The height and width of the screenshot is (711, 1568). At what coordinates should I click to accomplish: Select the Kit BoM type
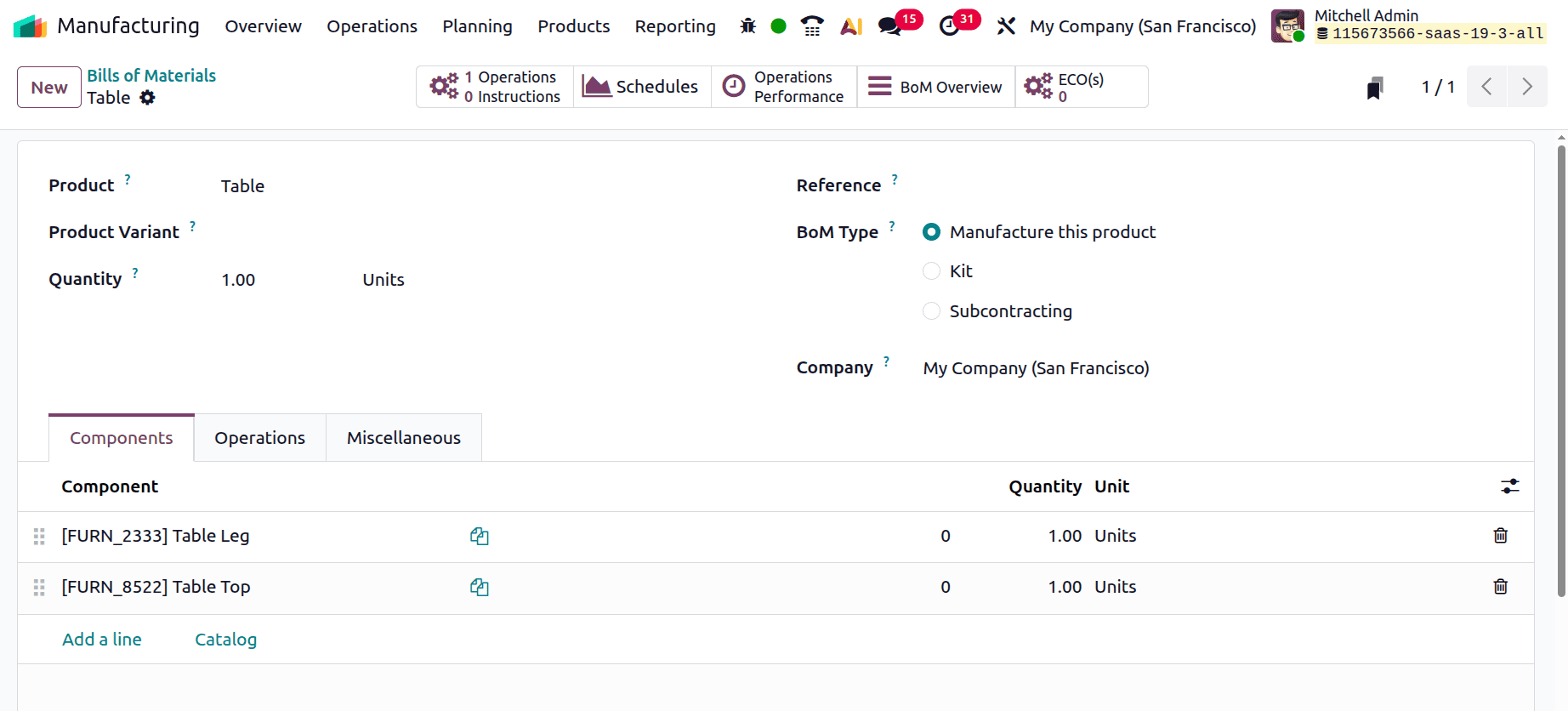coord(932,271)
